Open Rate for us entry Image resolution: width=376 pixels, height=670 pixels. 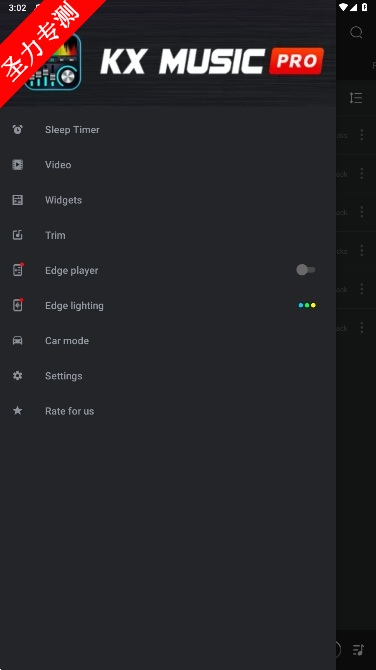pos(168,411)
